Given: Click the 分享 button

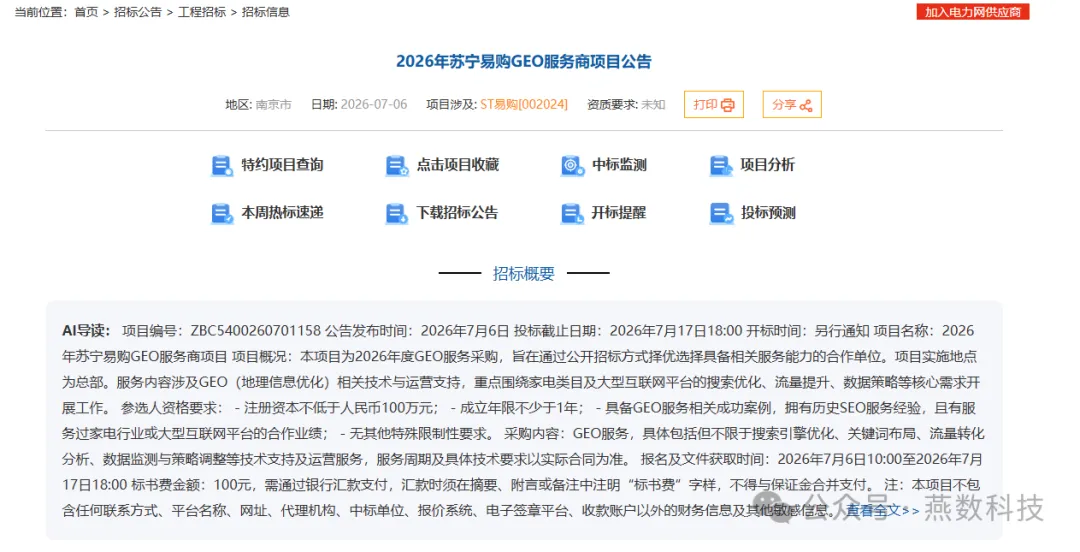Looking at the screenshot, I should click(792, 105).
